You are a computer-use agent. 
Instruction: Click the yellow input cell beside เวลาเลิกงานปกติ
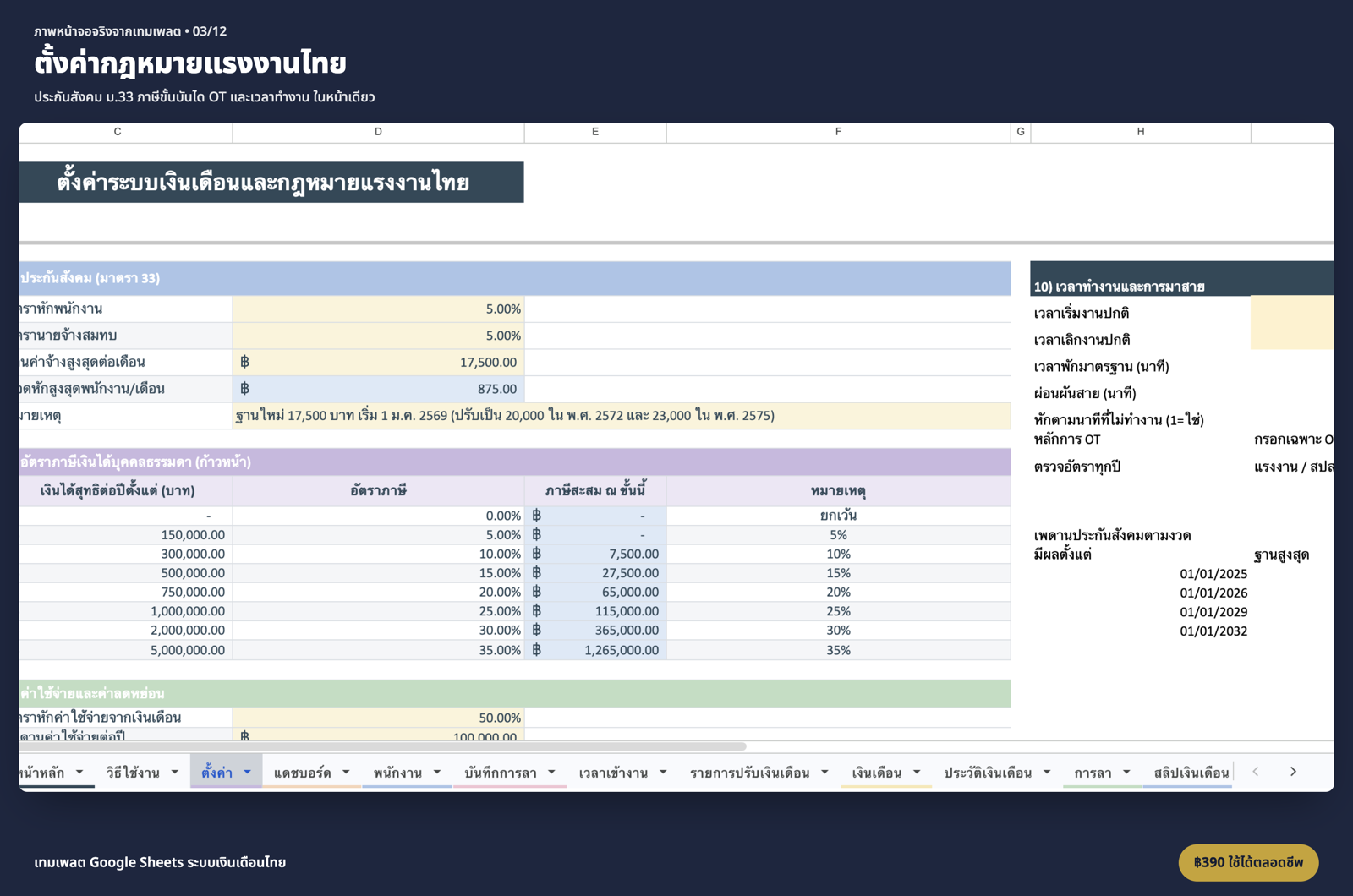tap(1292, 336)
